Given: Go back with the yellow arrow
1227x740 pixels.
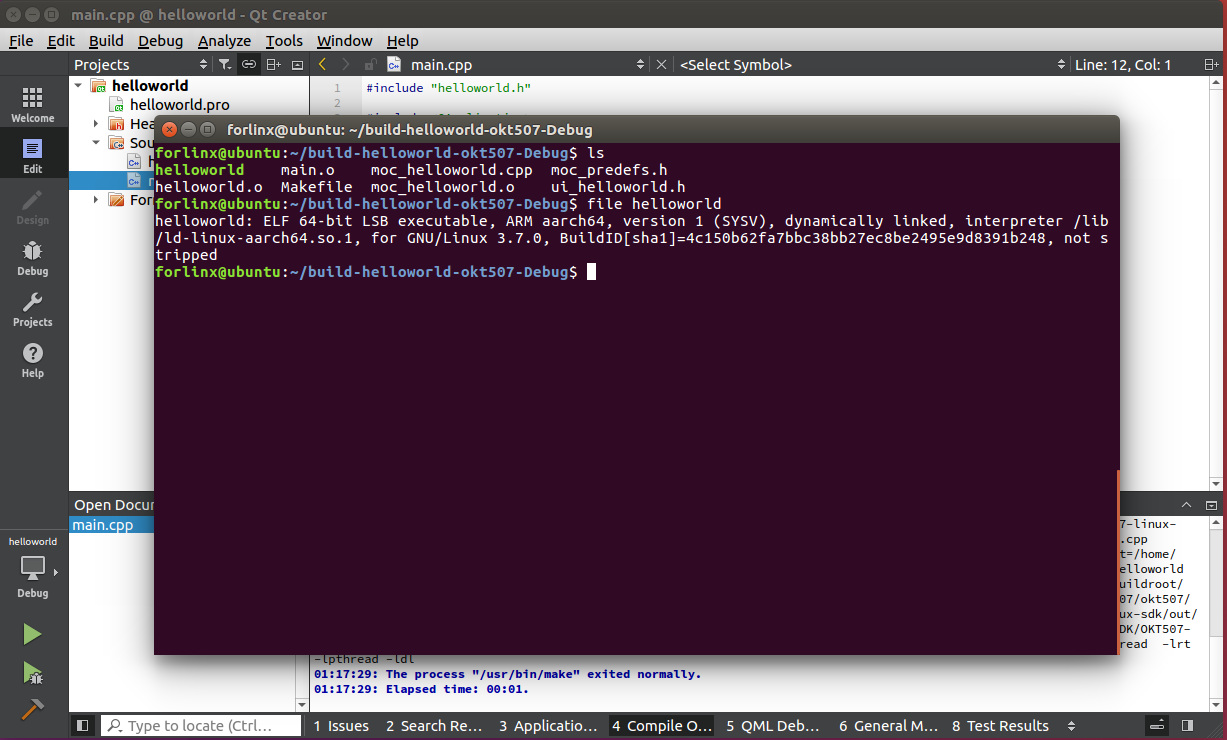Looking at the screenshot, I should click(x=322, y=65).
